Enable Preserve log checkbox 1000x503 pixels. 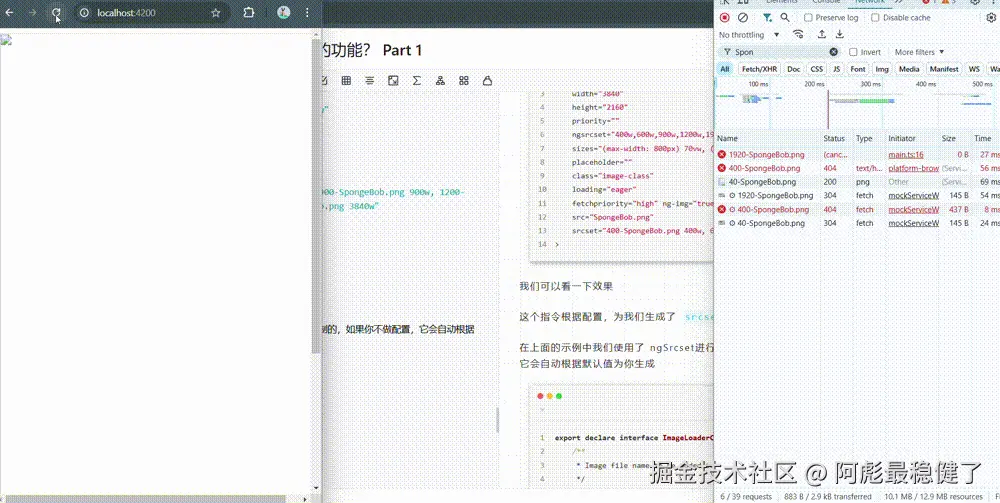[808, 18]
